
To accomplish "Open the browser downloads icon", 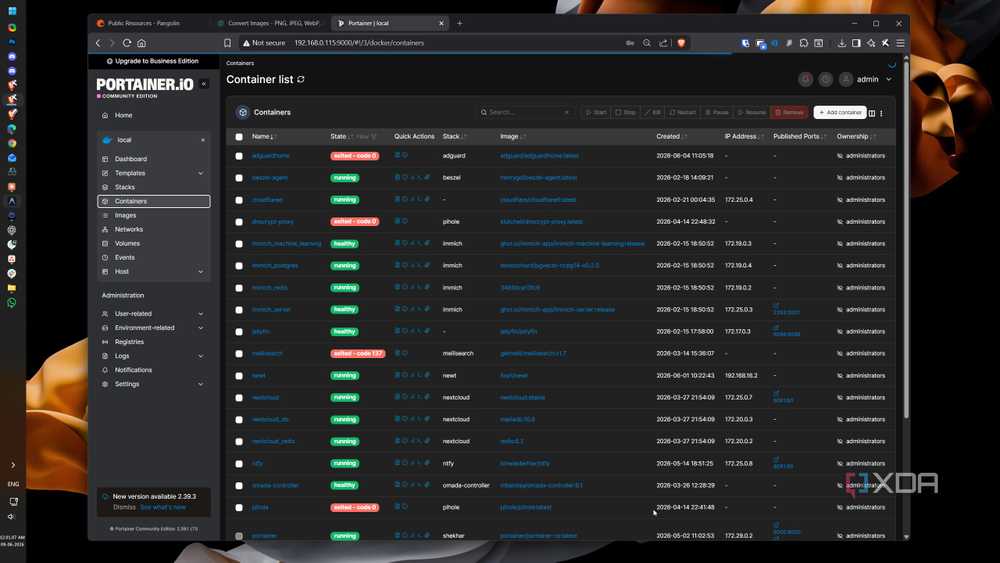I will (x=842, y=43).
